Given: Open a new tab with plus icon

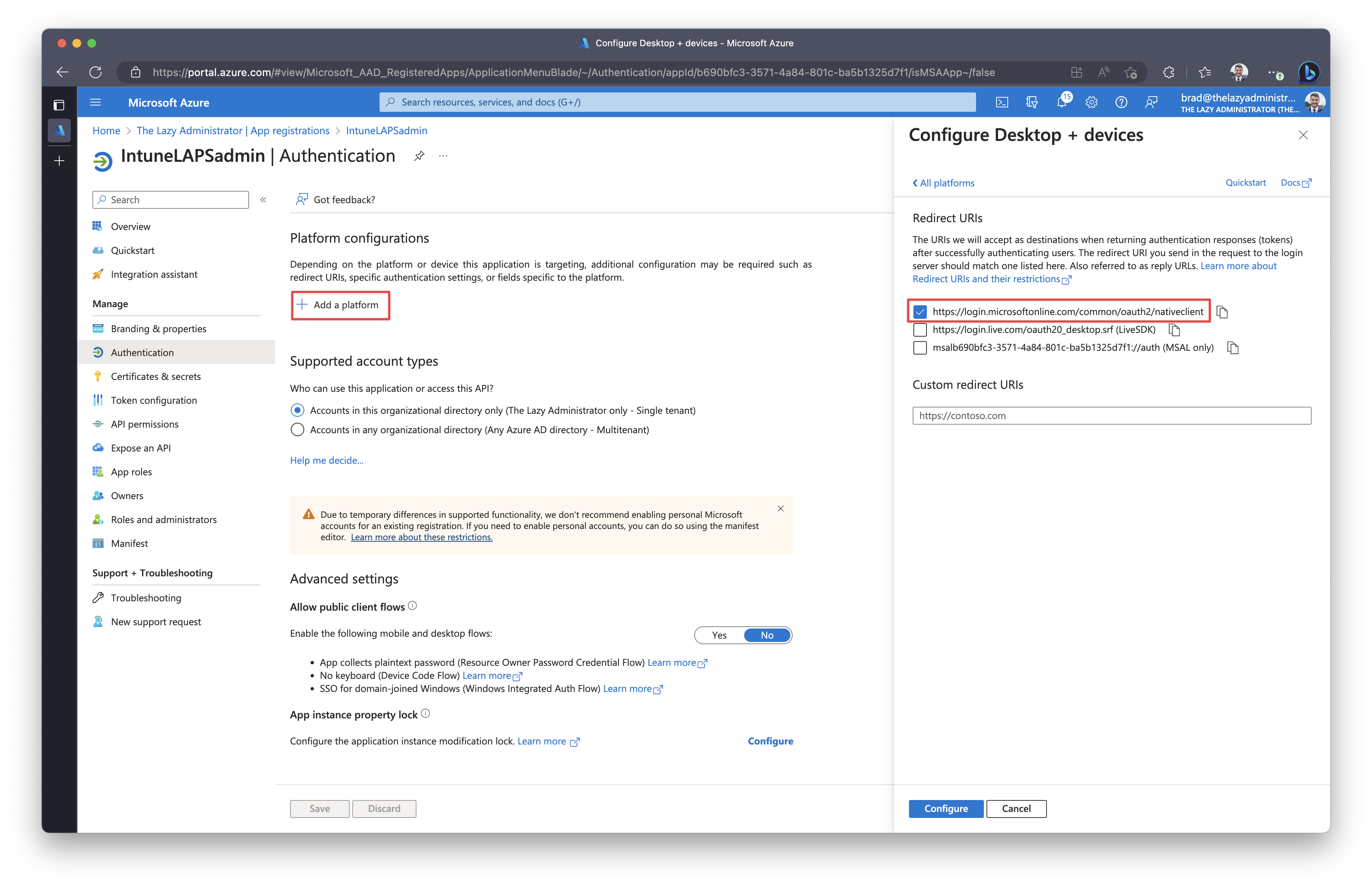Looking at the screenshot, I should (x=59, y=161).
